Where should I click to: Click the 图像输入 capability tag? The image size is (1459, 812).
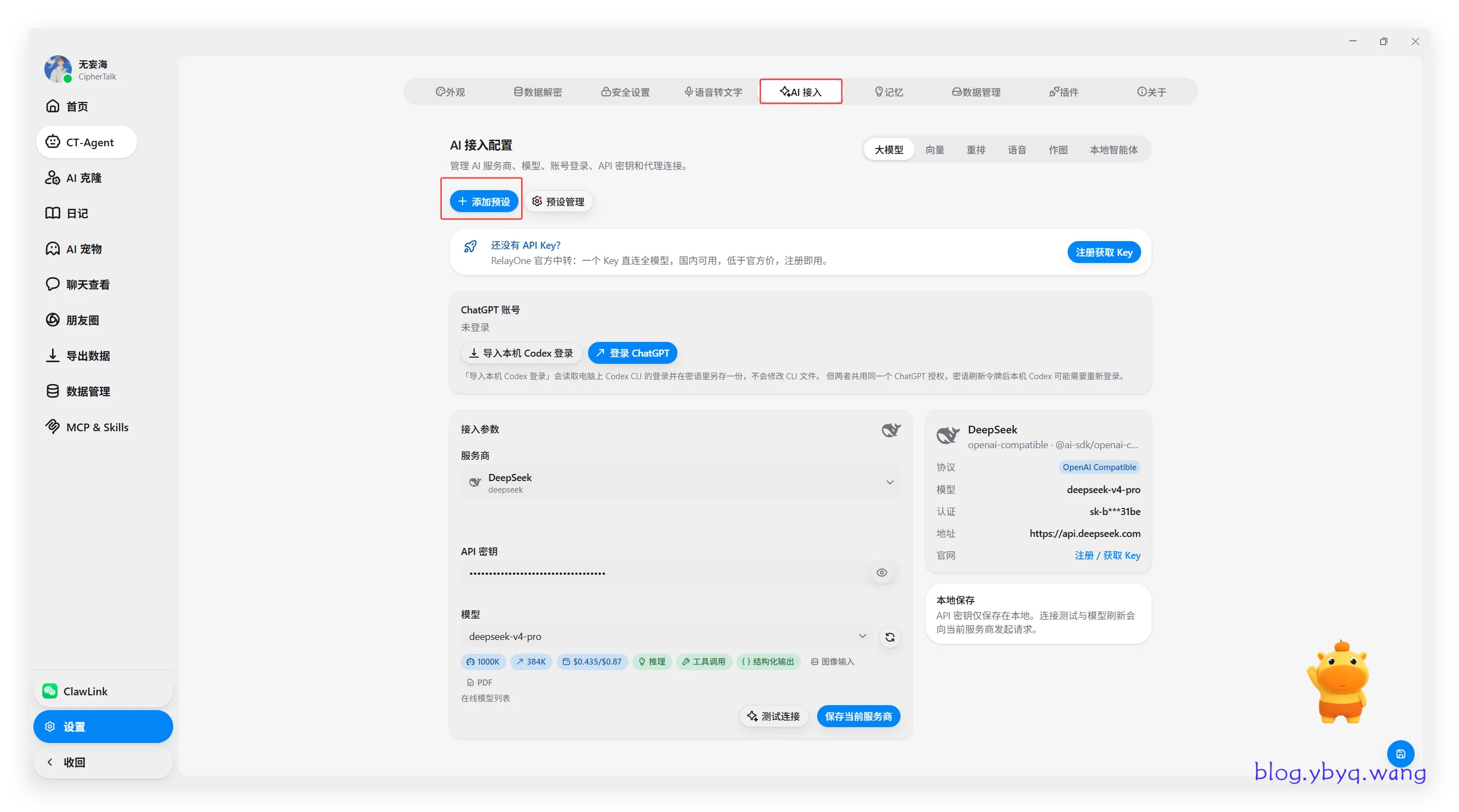click(x=832, y=662)
